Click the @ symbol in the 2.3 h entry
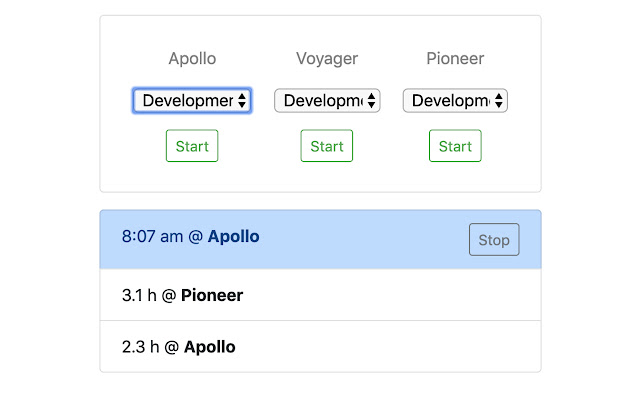640x400 pixels. click(172, 347)
